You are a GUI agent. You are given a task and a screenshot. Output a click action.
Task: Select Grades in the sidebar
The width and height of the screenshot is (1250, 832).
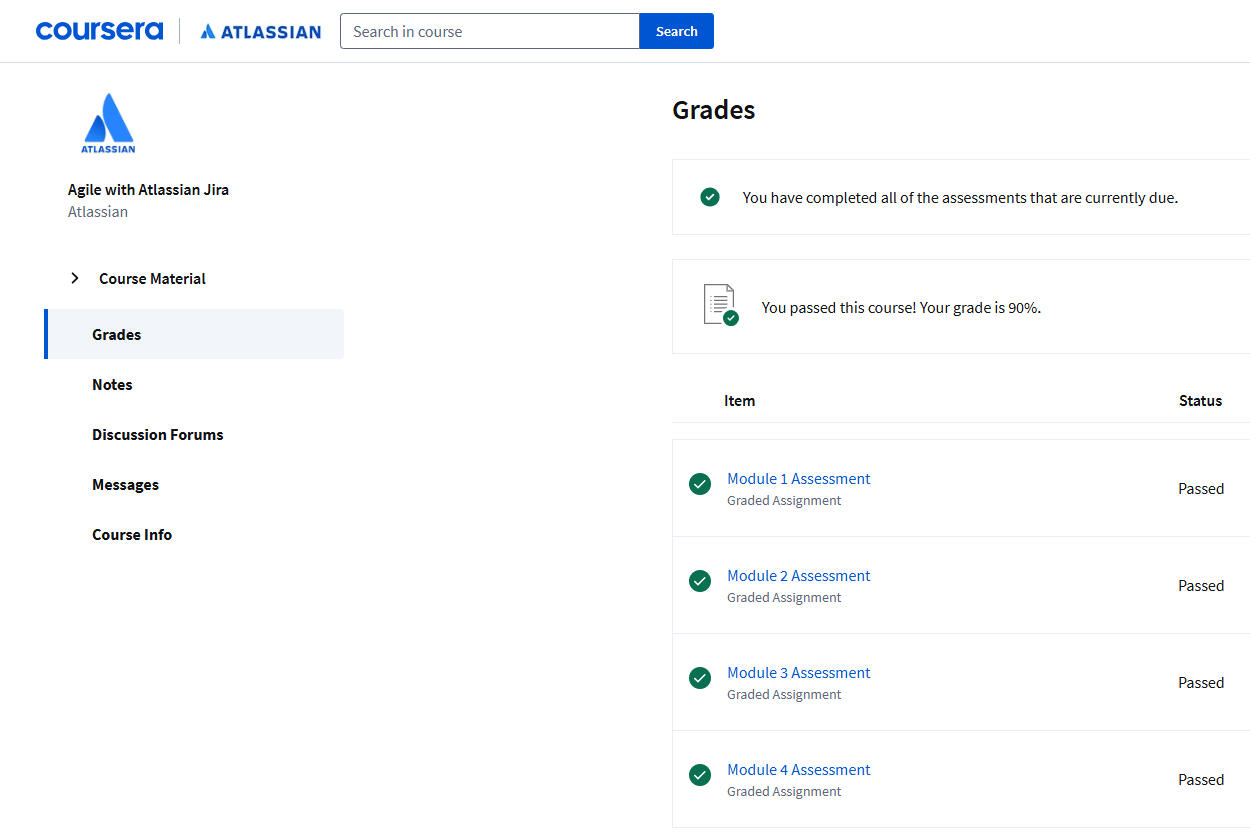click(x=196, y=334)
